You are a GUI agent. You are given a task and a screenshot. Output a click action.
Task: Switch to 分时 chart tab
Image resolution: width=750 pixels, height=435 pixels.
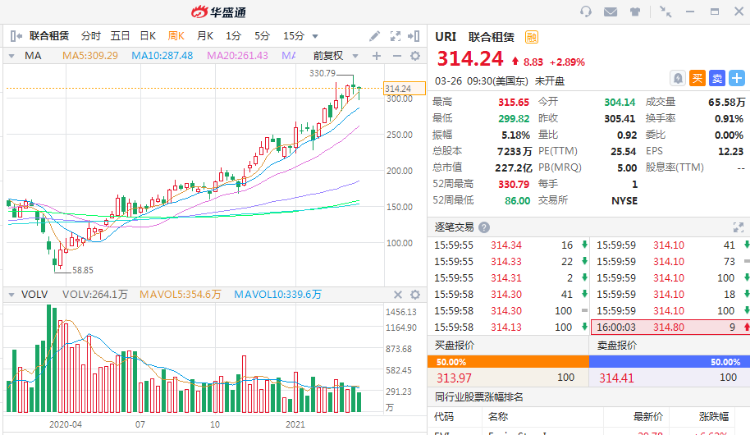click(x=91, y=36)
